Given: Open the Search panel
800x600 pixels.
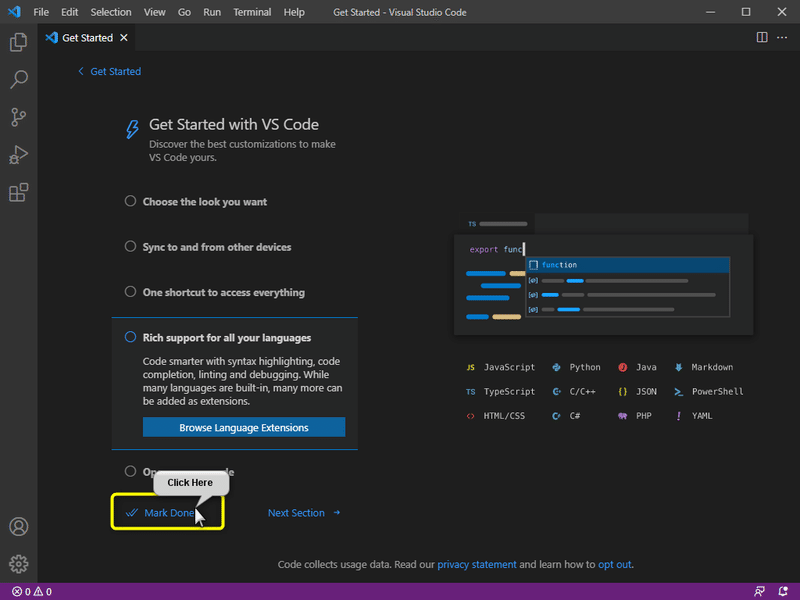Looking at the screenshot, I should [18, 79].
